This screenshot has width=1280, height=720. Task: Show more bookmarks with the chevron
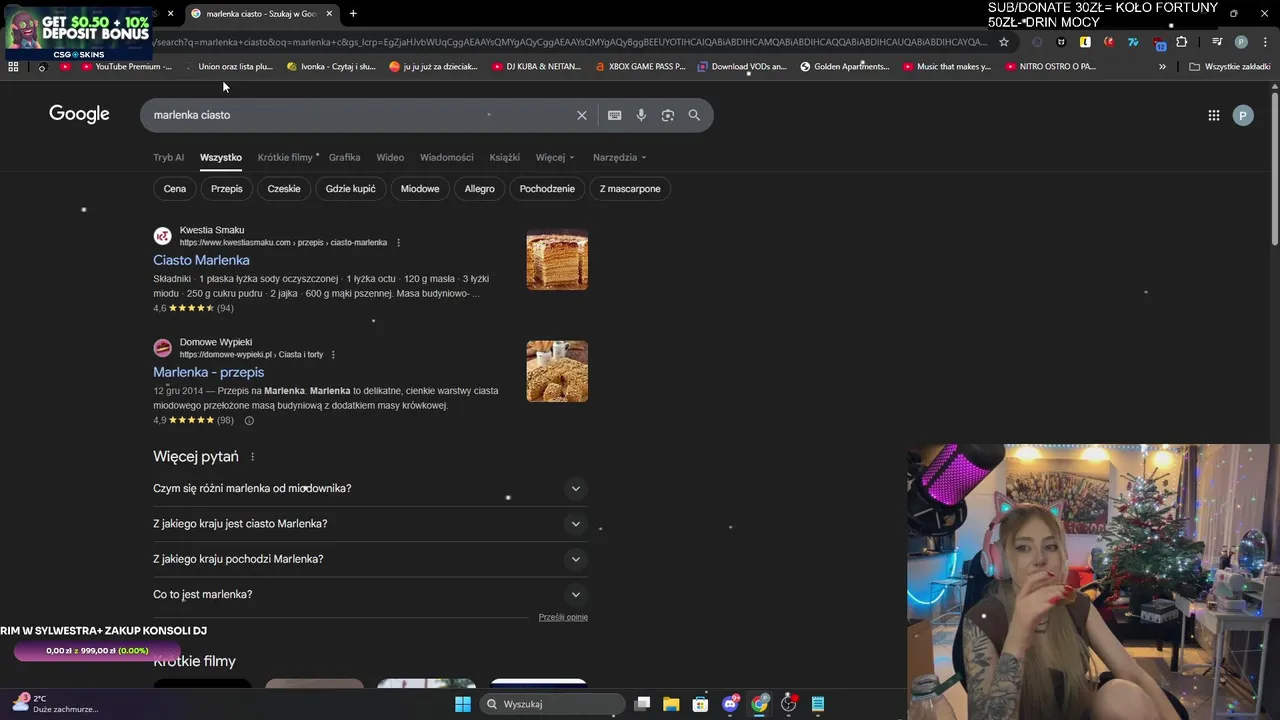(1162, 67)
